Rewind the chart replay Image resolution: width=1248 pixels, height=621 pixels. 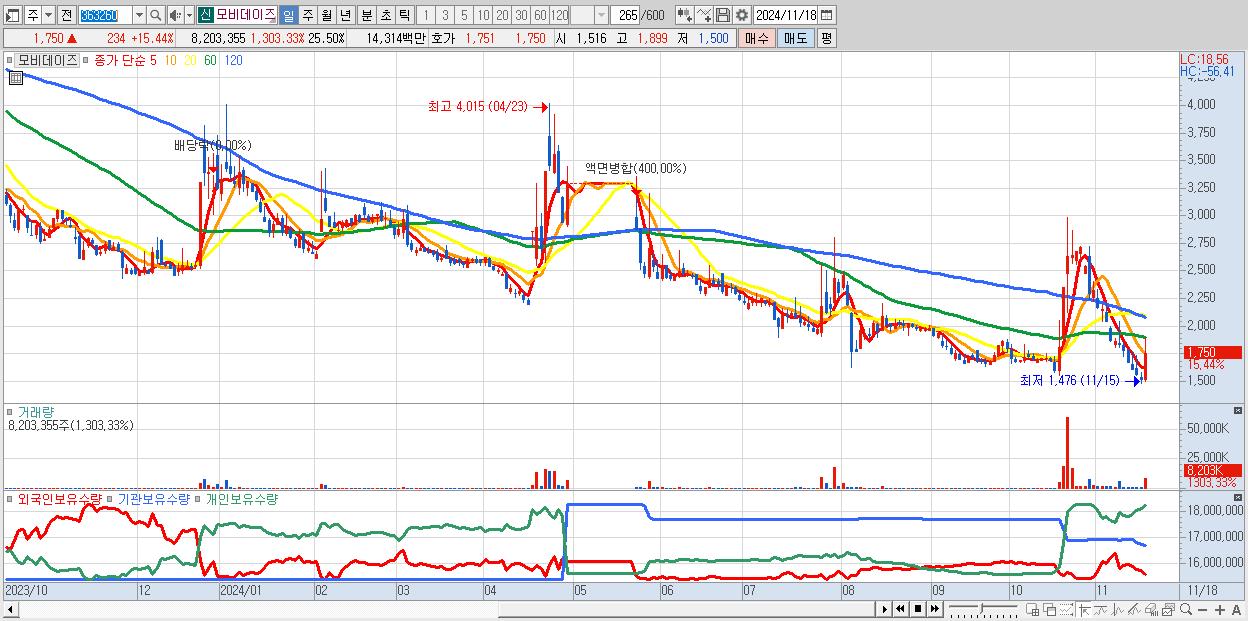(900, 609)
